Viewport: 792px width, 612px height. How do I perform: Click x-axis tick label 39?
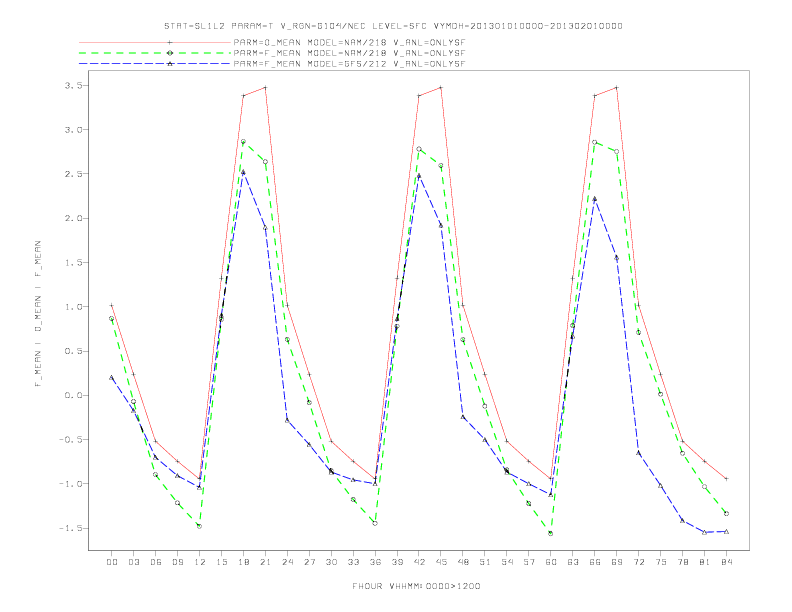[397, 562]
